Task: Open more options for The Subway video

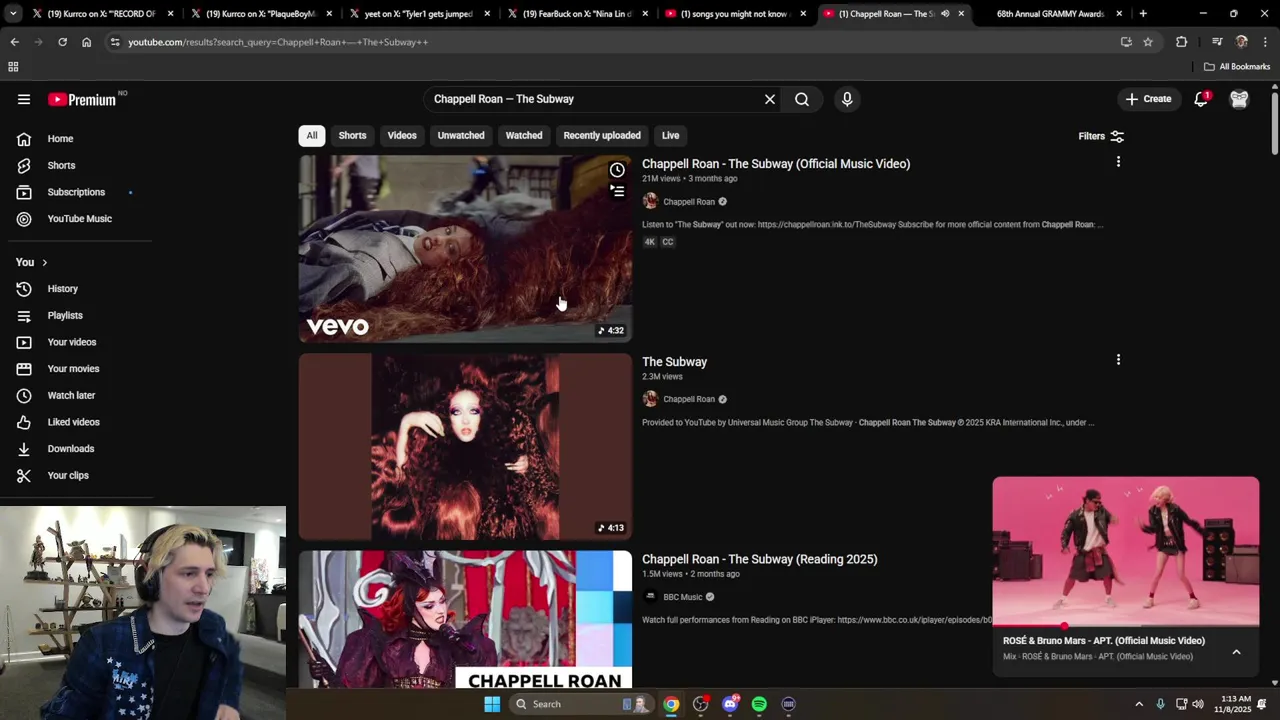Action: click(1118, 359)
